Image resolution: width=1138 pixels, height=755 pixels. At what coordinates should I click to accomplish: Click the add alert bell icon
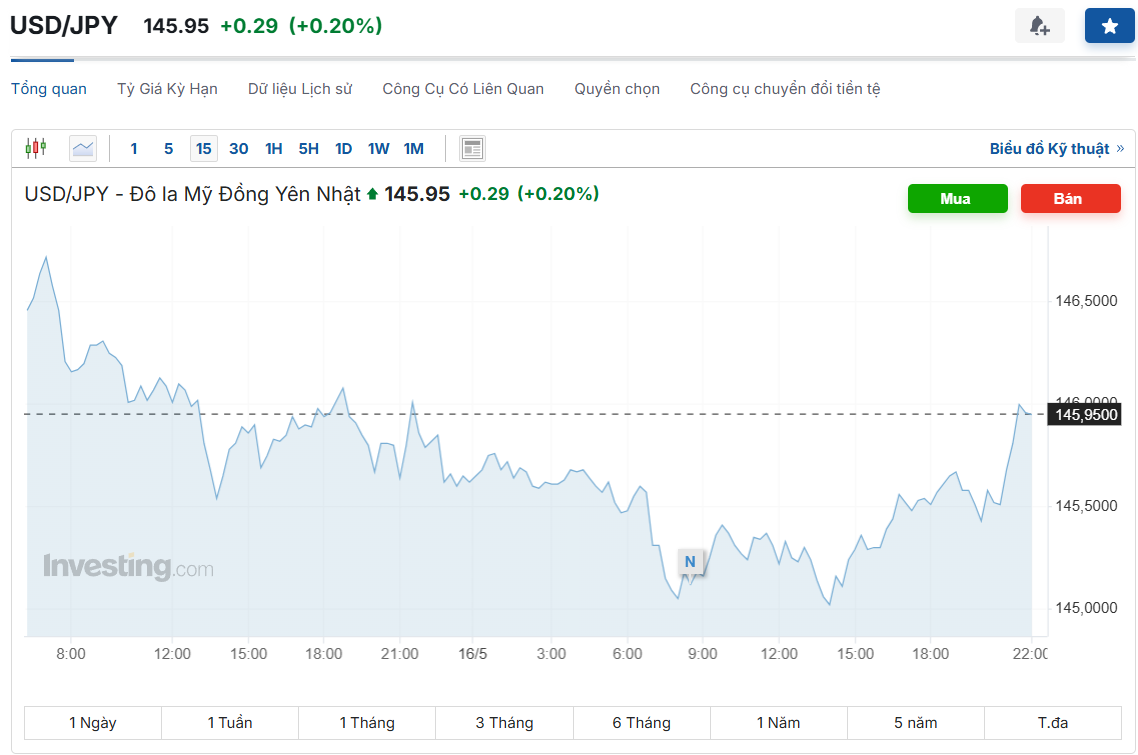click(1040, 26)
